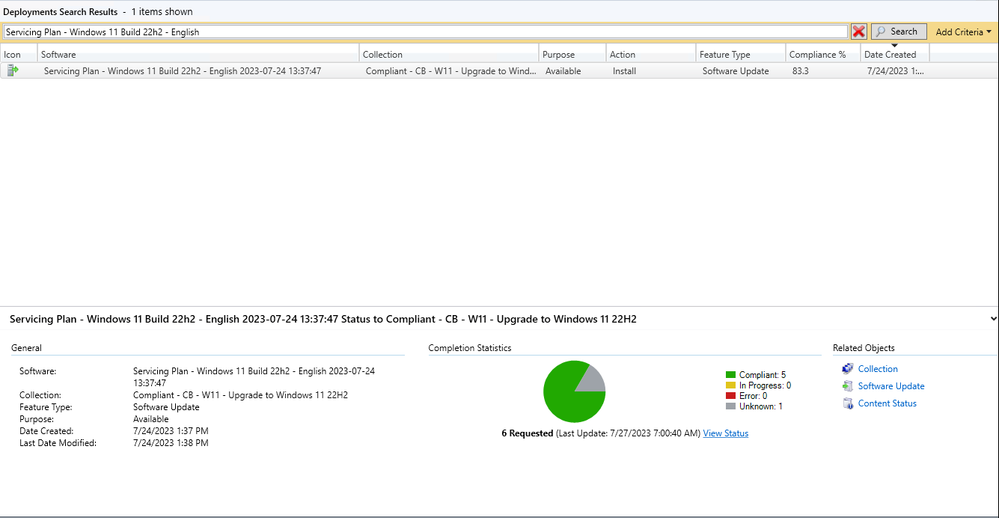Open the related Software Update link

coord(891,386)
